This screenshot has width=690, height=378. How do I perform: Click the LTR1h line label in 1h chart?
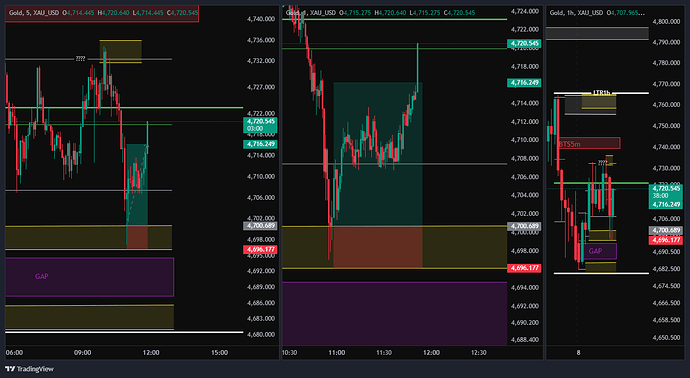[602, 92]
